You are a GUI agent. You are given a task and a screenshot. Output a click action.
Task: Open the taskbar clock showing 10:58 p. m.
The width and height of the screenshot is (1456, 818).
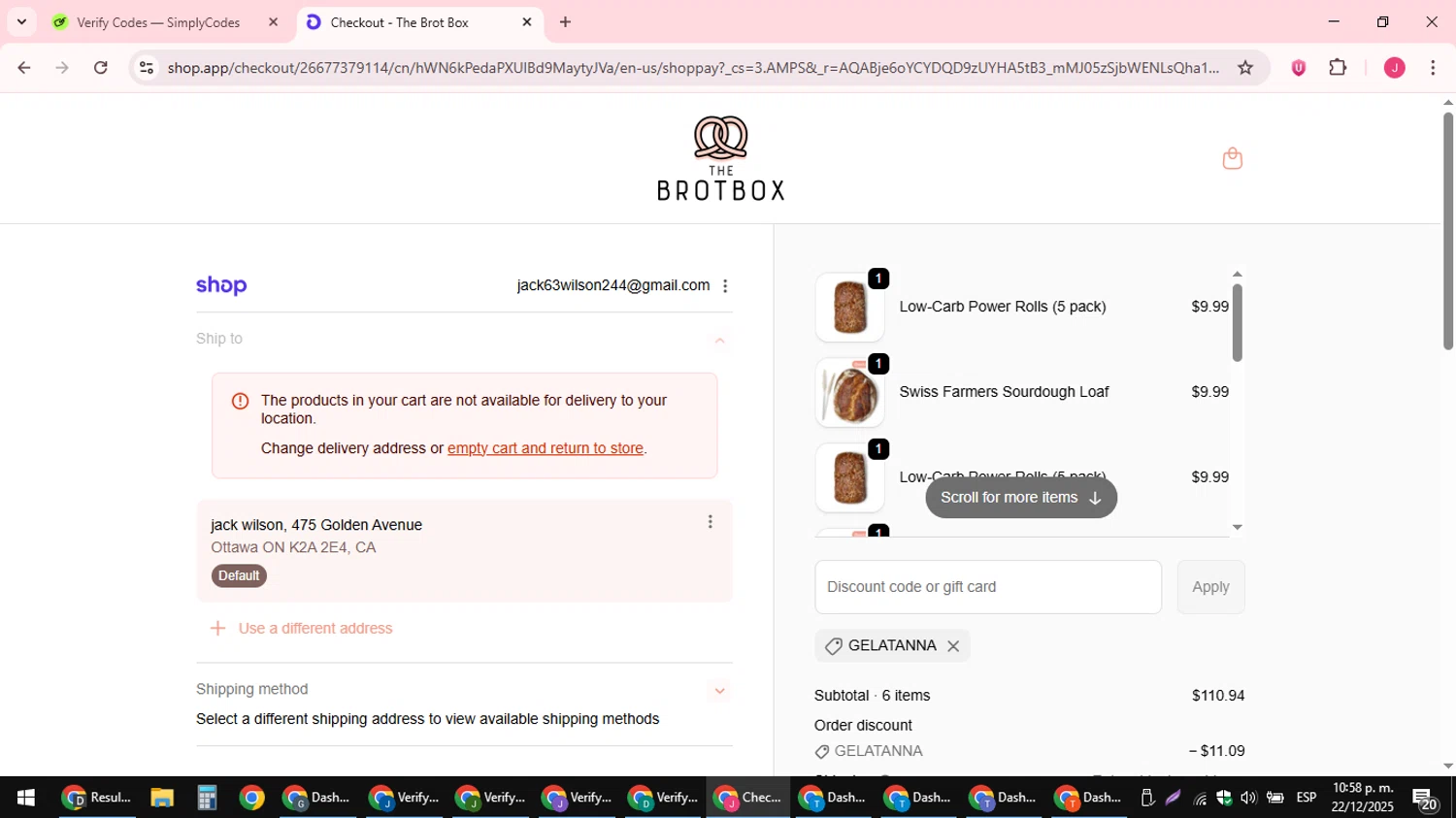pos(1363,798)
